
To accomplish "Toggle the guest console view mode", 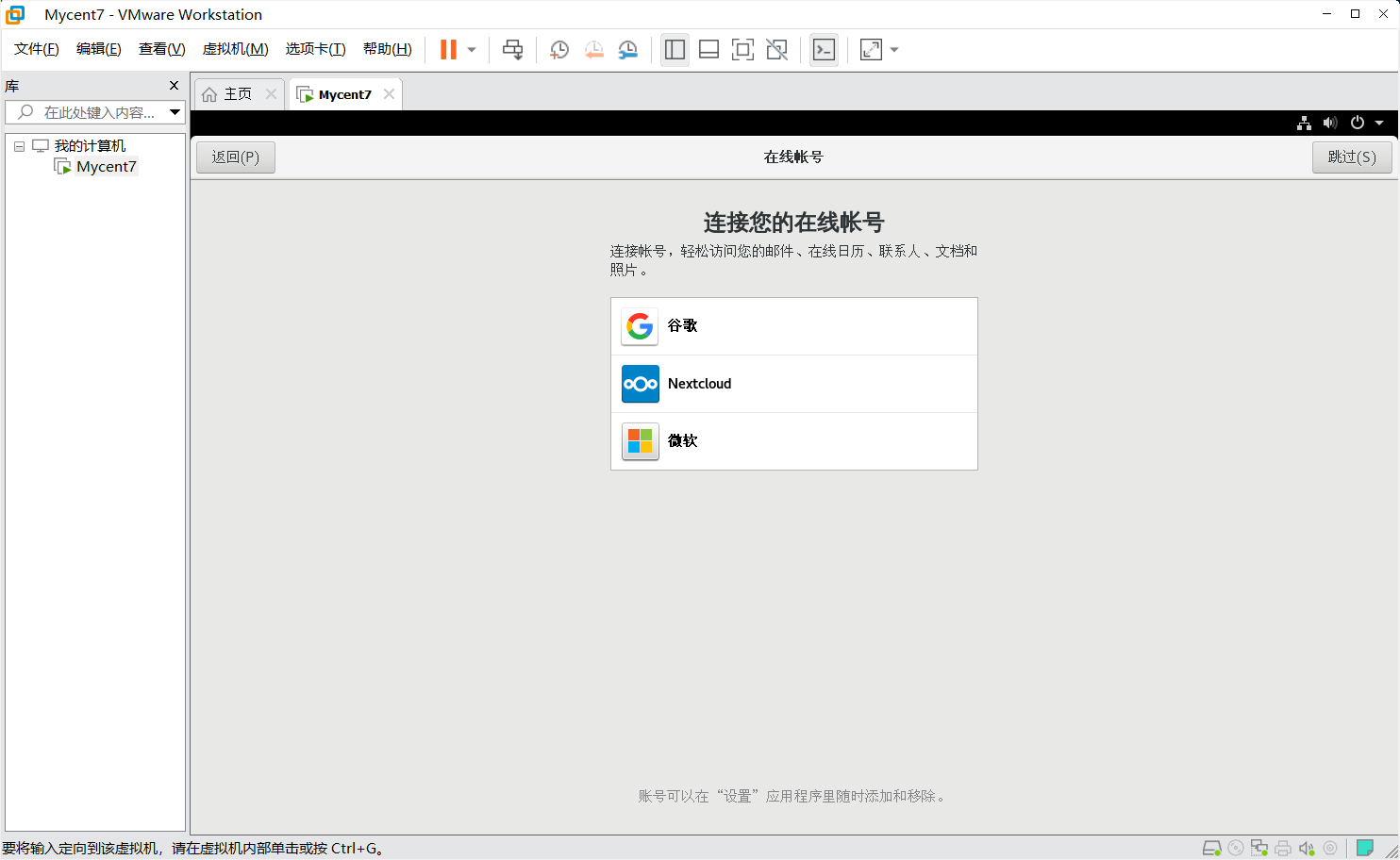I will point(824,49).
